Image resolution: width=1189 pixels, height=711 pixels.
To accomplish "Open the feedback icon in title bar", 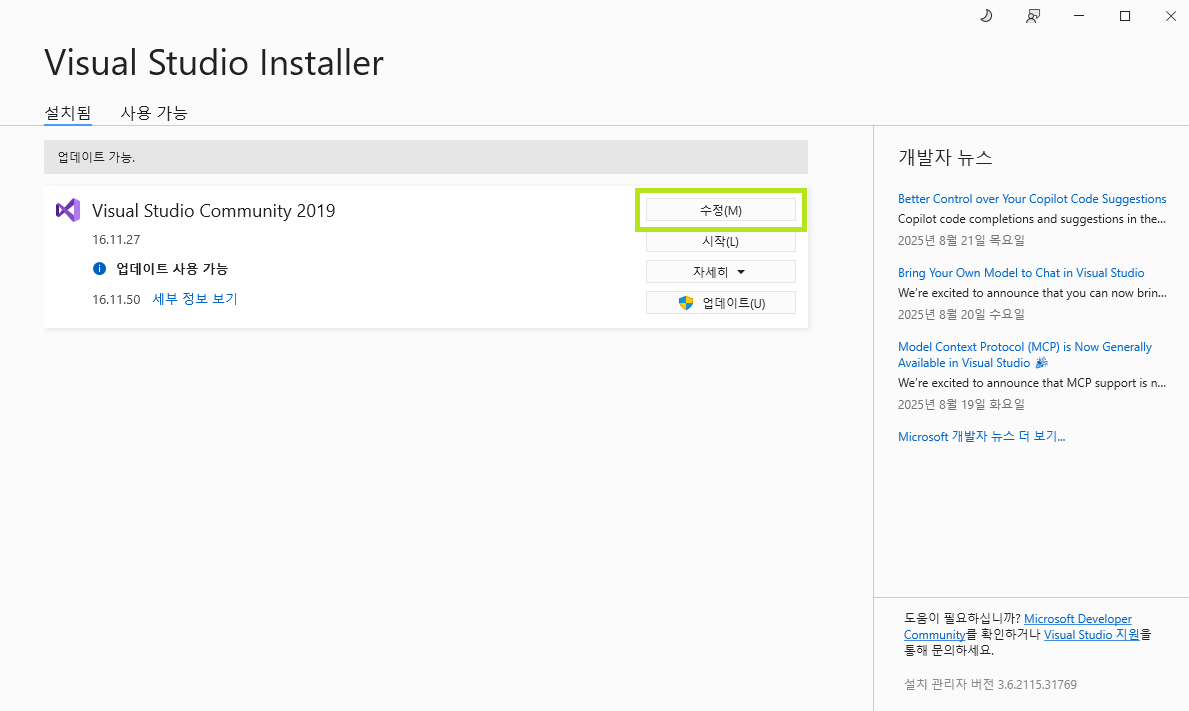I will point(1033,16).
